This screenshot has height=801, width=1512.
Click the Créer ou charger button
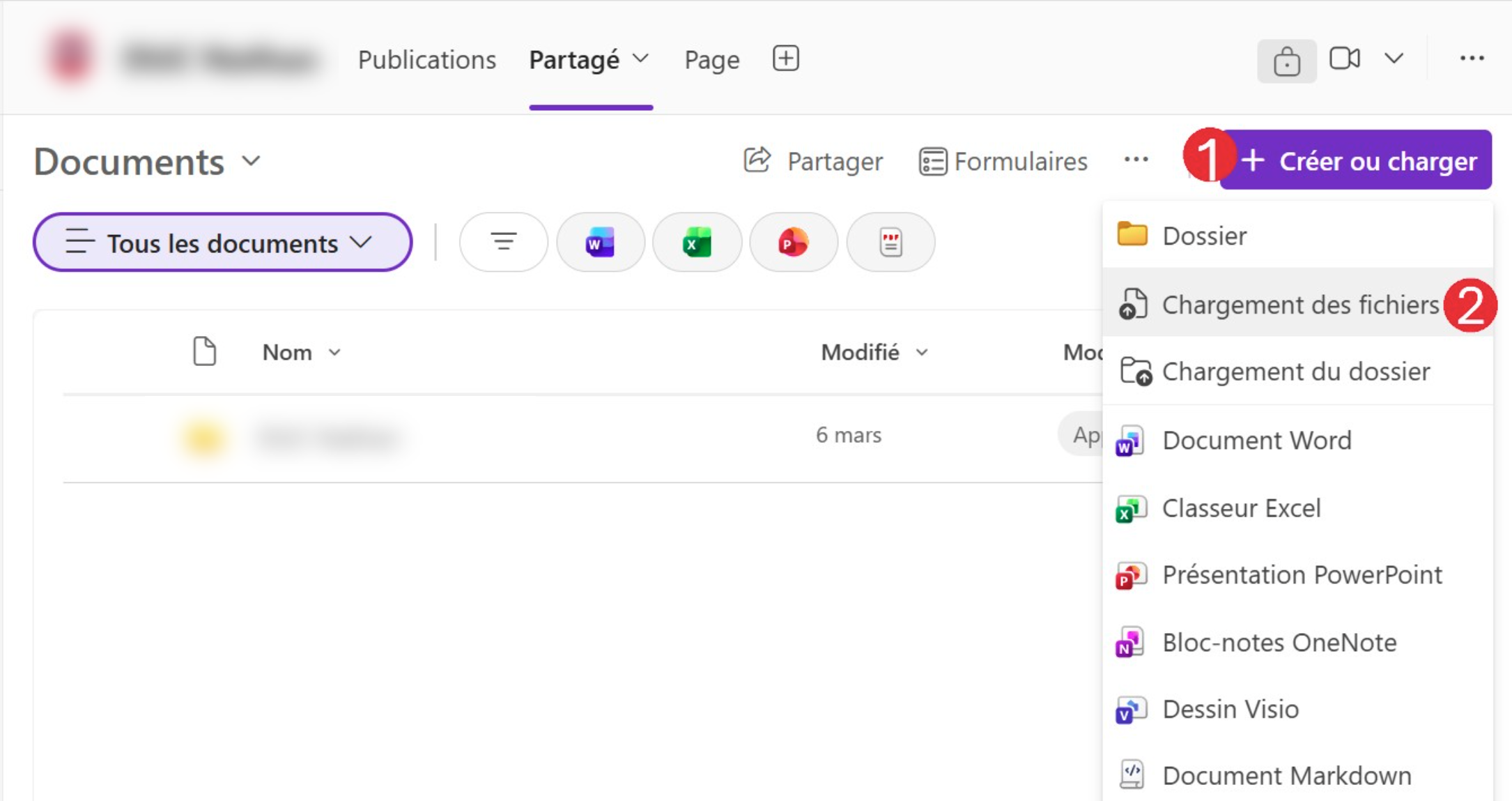point(1355,160)
